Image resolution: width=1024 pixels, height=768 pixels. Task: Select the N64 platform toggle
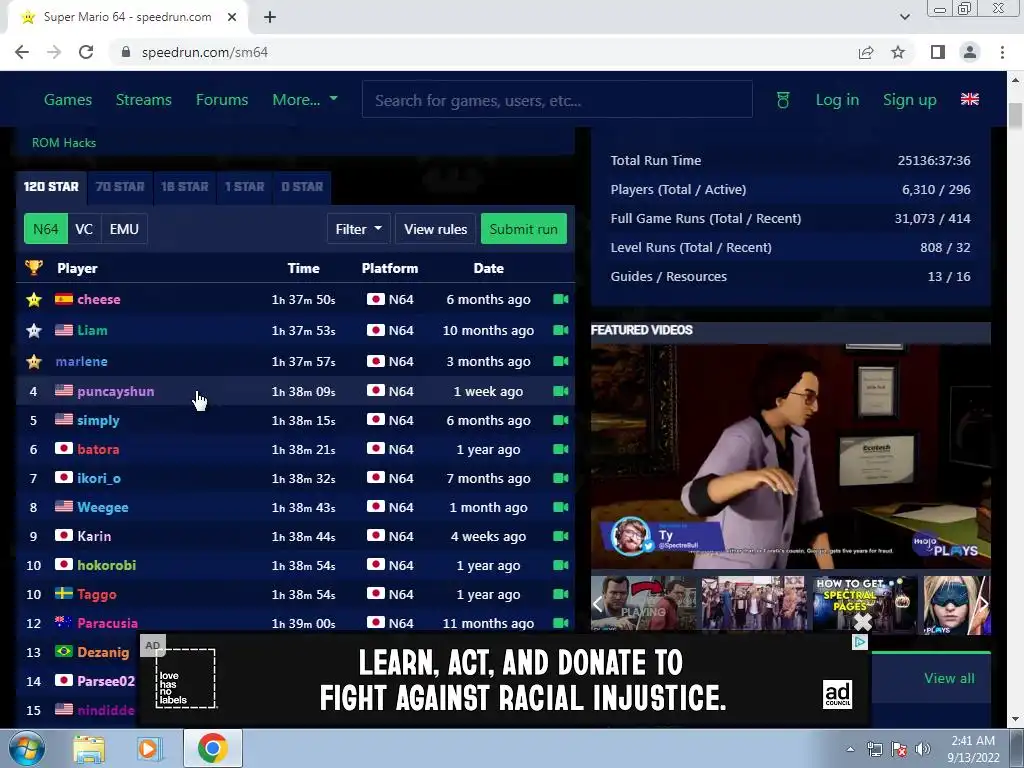[46, 229]
